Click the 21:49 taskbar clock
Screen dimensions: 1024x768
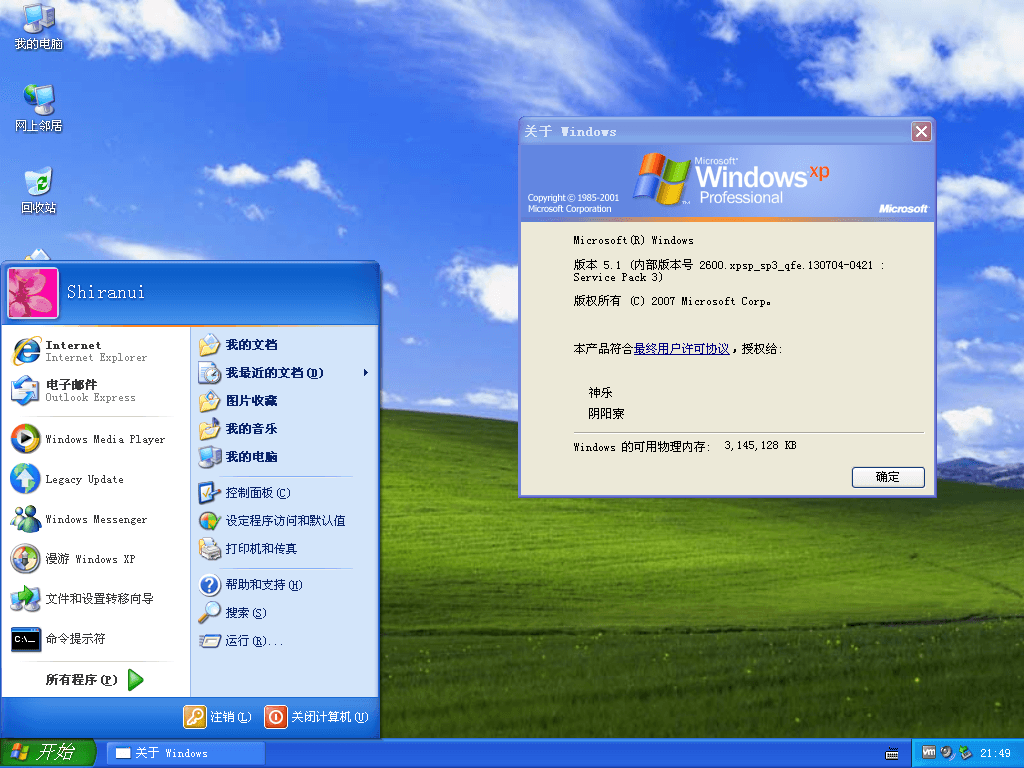(995, 753)
